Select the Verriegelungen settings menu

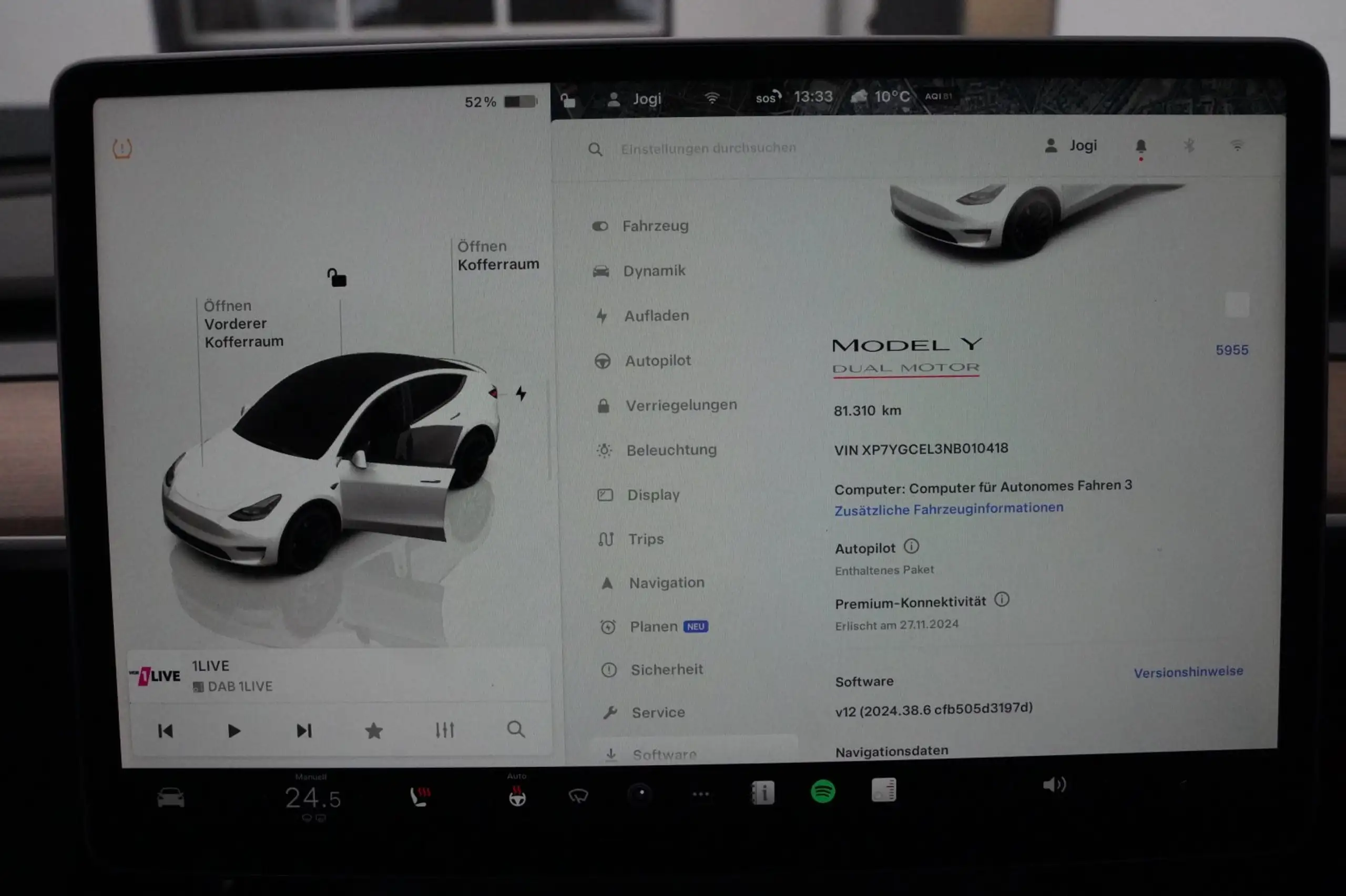pyautogui.click(x=666, y=405)
